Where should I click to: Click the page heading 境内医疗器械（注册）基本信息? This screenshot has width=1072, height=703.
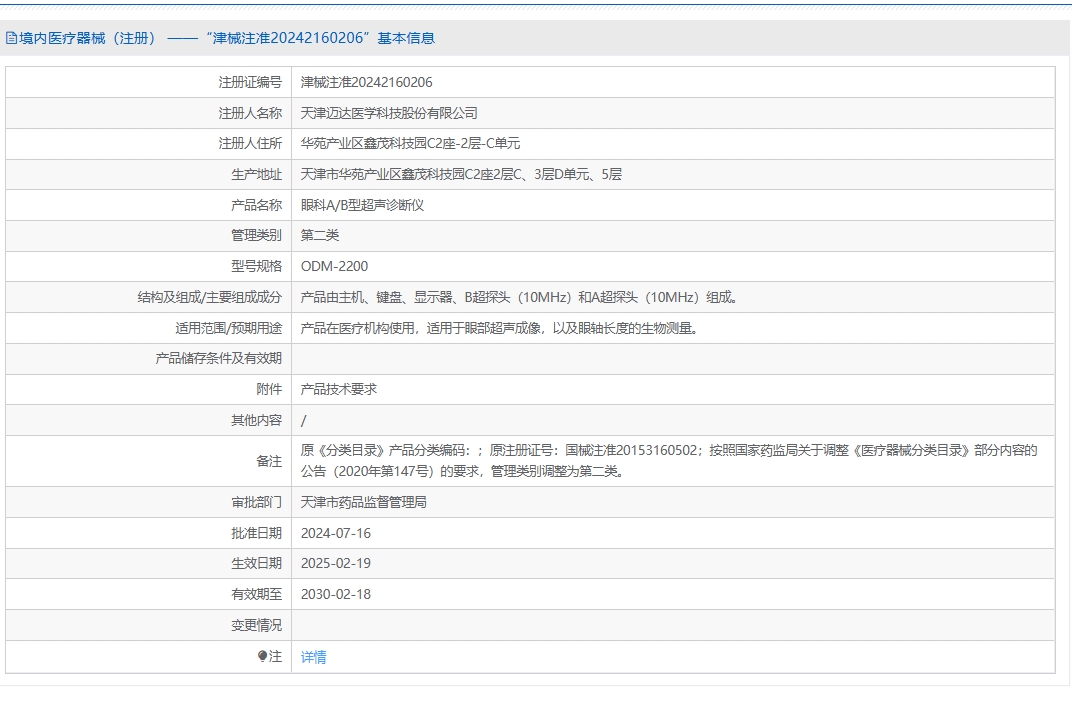(226, 38)
